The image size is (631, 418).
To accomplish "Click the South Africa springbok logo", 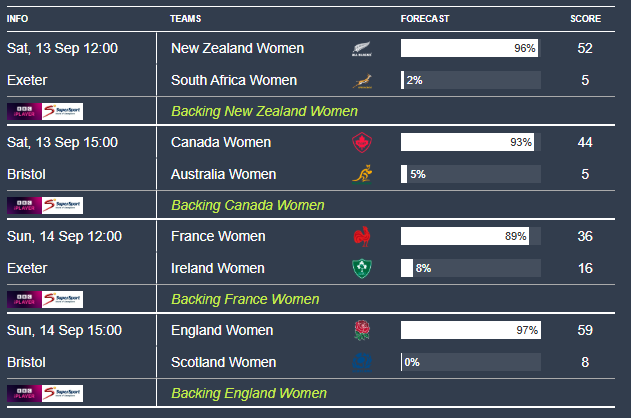I will pyautogui.click(x=362, y=81).
